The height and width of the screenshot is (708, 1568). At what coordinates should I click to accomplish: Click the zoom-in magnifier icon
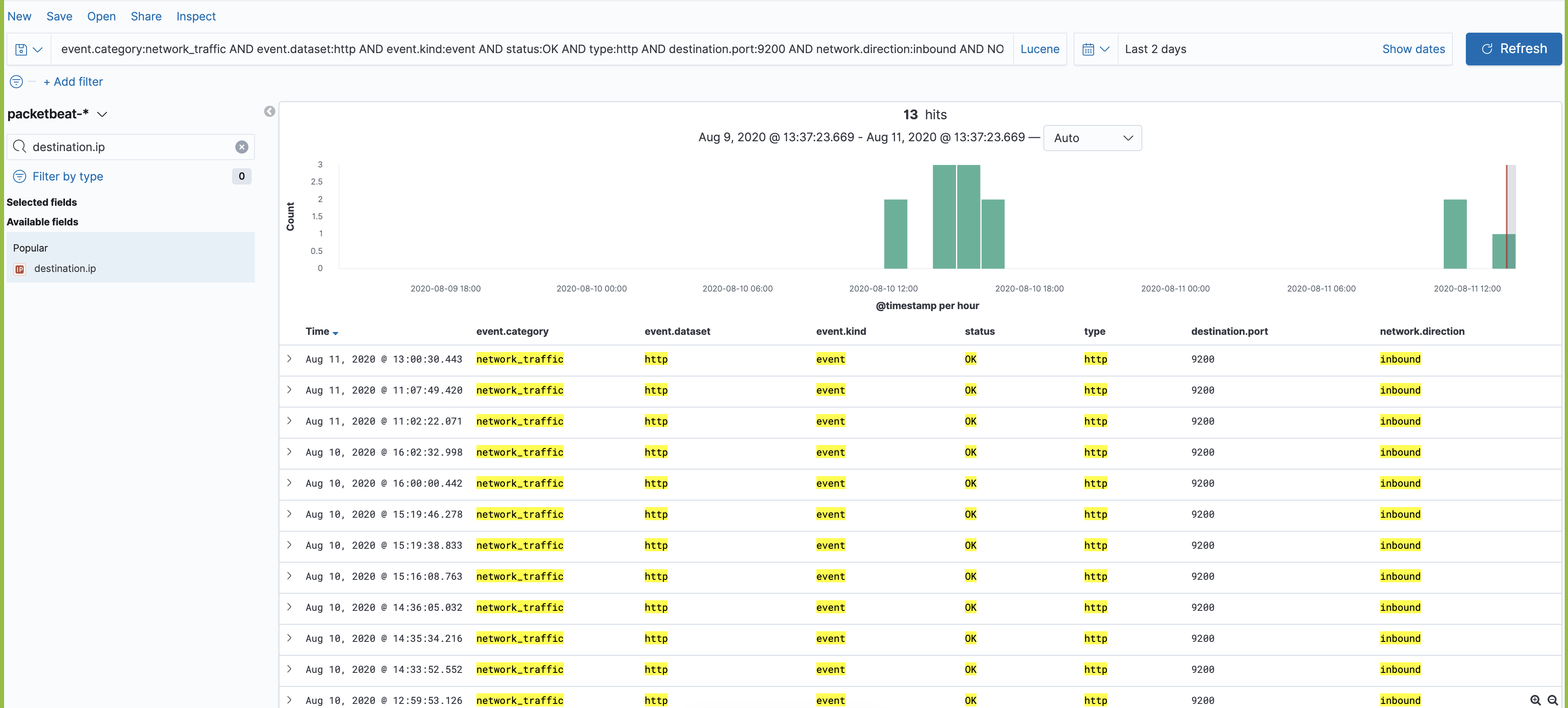tap(1535, 700)
